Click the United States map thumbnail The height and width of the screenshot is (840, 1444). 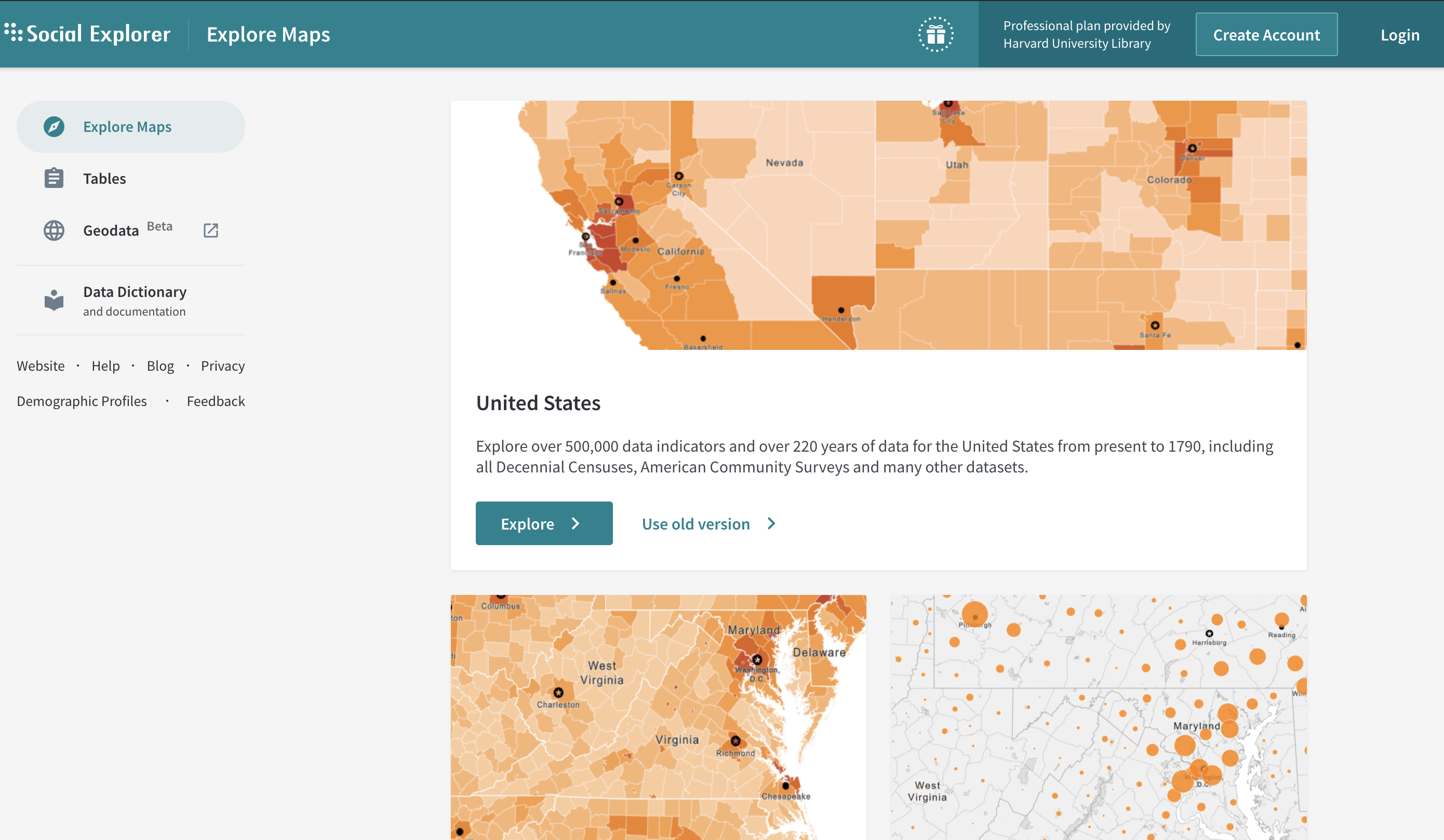click(x=878, y=225)
